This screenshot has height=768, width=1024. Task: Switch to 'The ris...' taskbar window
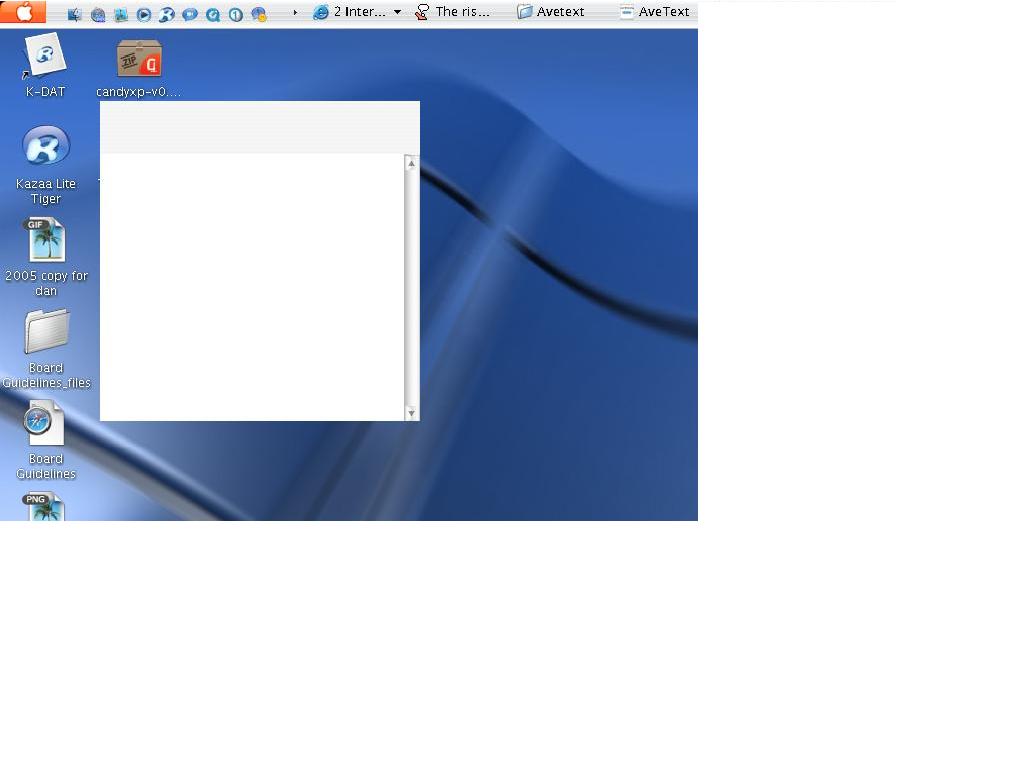(x=453, y=12)
